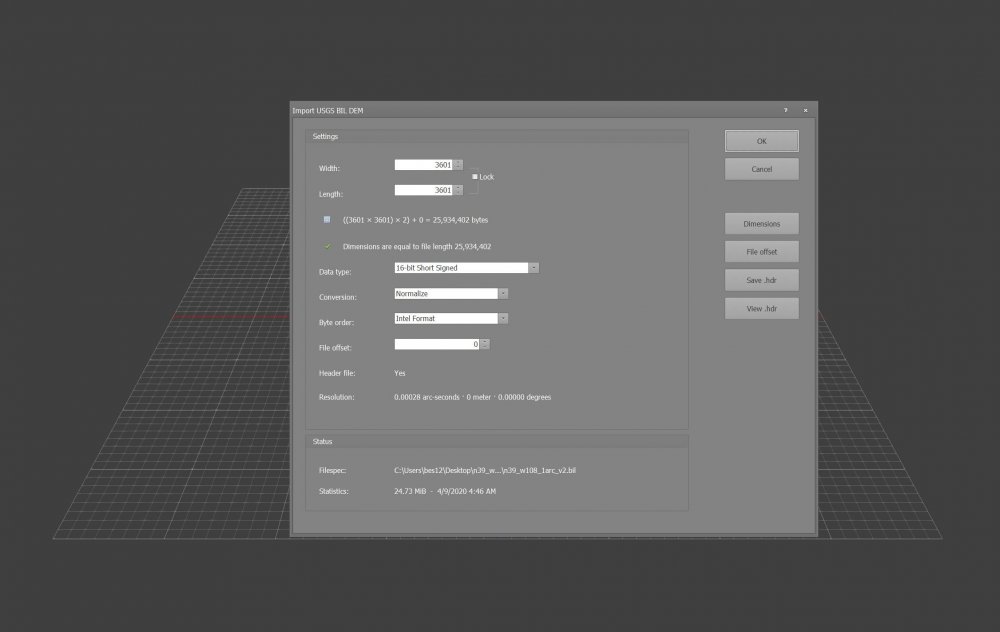Click the Dimensions button
1000x632 pixels.
[761, 223]
